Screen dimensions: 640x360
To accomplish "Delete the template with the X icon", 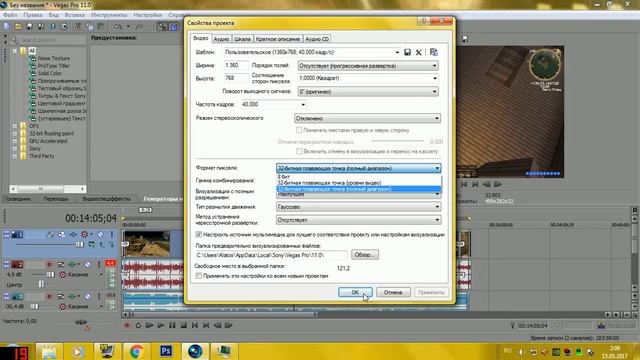I will (419, 52).
